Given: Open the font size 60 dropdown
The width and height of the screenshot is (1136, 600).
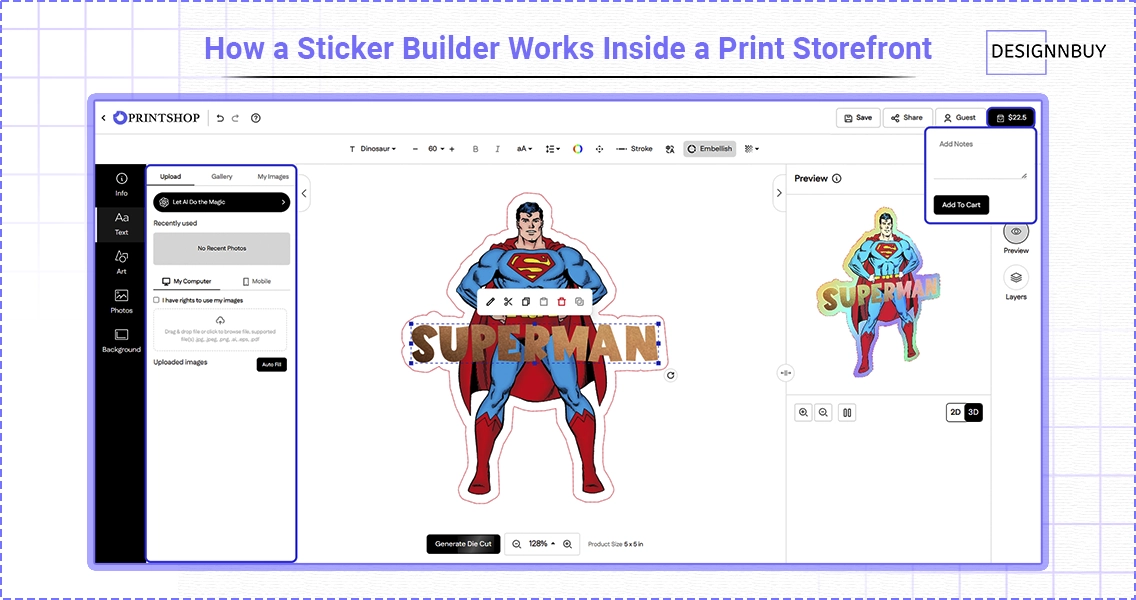Looking at the screenshot, I should pos(435,149).
